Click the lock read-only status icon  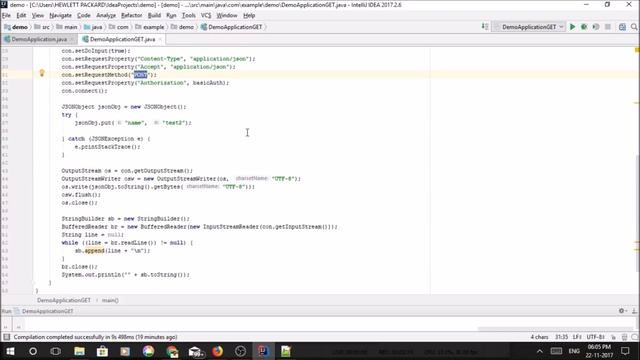tap(613, 337)
